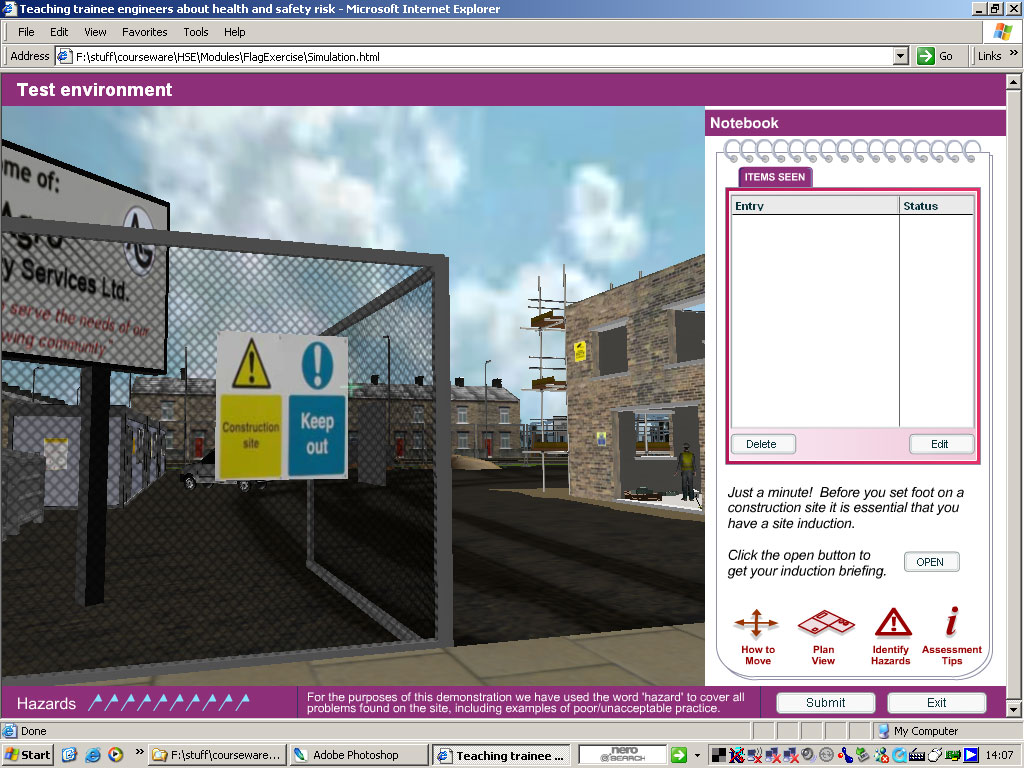Viewport: 1024px width, 768px height.
Task: Click the Identify Hazards warning triangle
Action: 892,623
